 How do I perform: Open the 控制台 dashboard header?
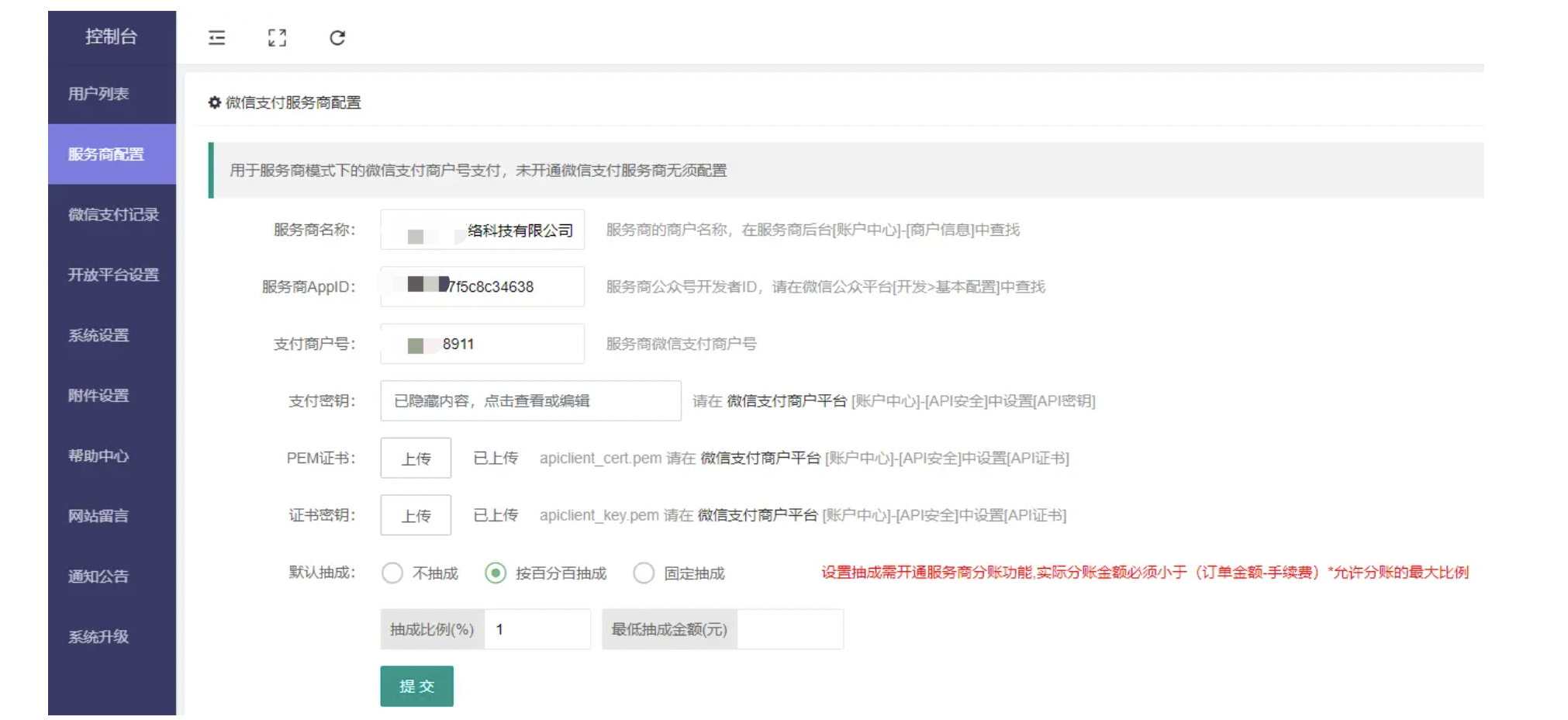point(112,36)
